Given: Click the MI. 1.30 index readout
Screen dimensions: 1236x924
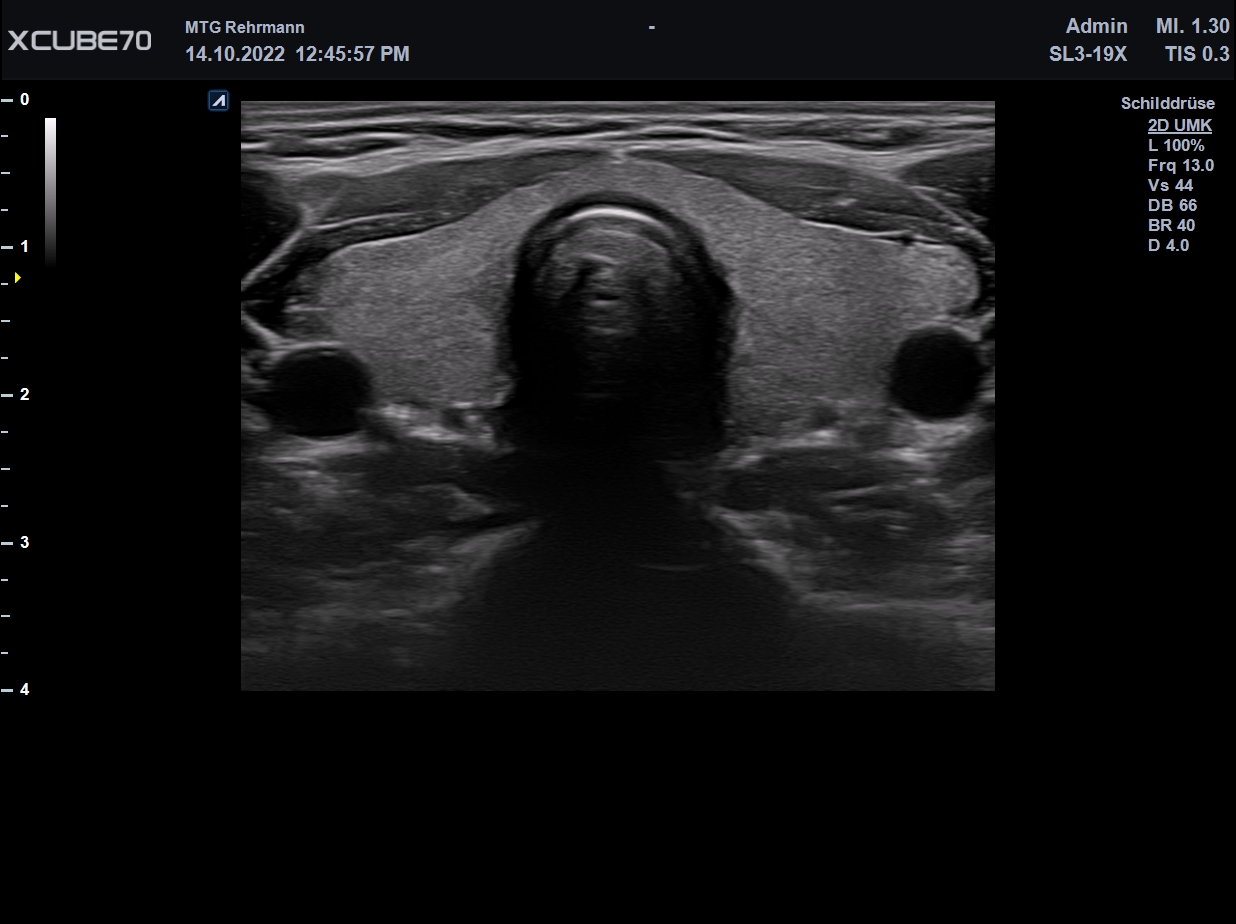Looking at the screenshot, I should click(1193, 26).
